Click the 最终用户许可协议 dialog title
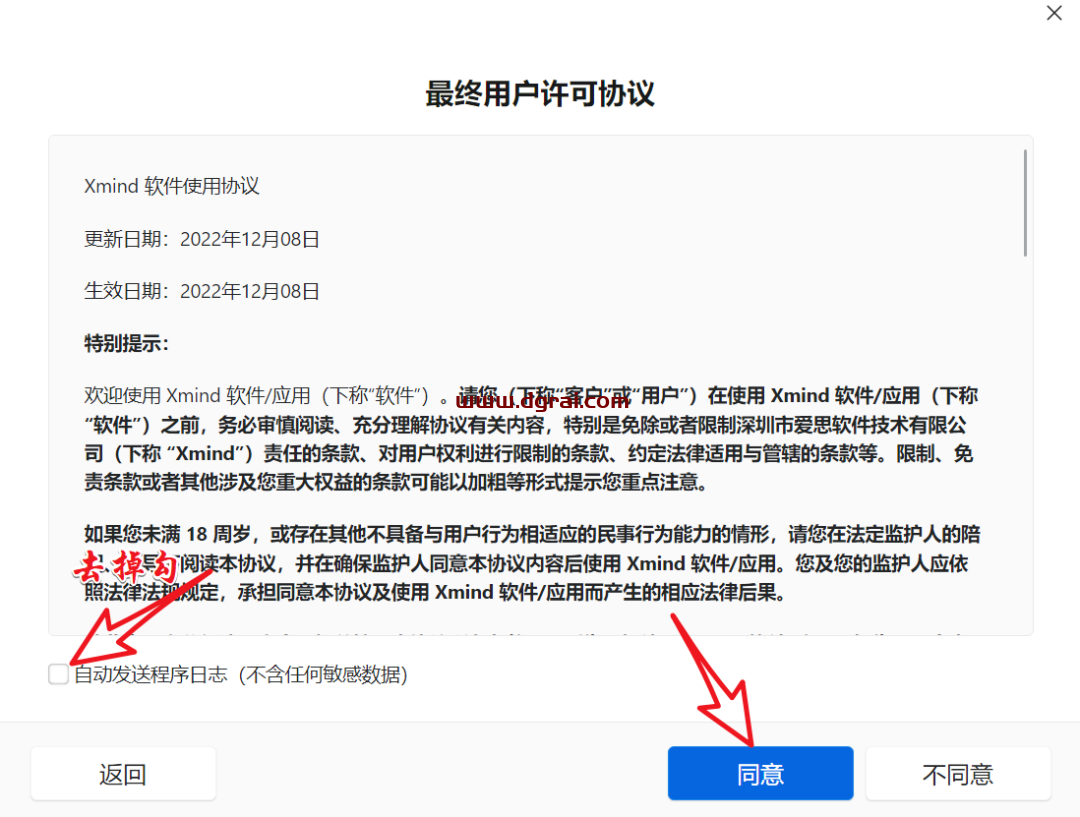This screenshot has width=1080, height=817. (539, 94)
